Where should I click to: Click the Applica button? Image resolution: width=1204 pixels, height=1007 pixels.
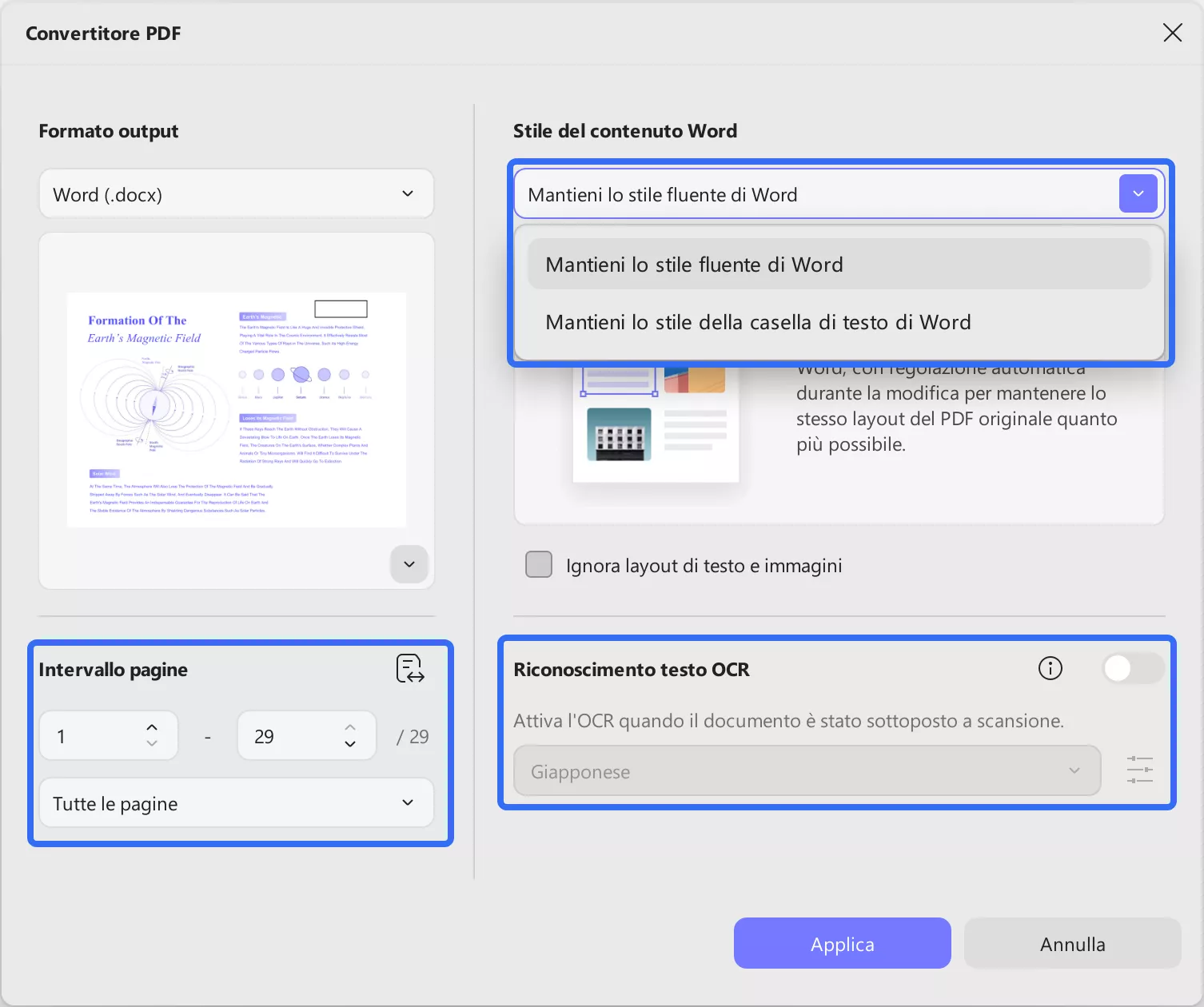coord(842,943)
